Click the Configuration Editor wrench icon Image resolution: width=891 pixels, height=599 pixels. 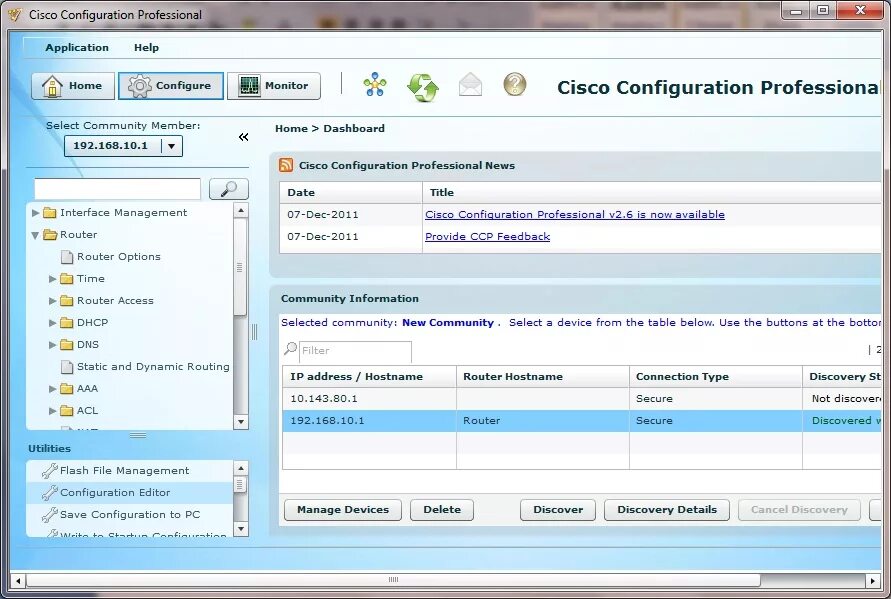click(x=50, y=493)
